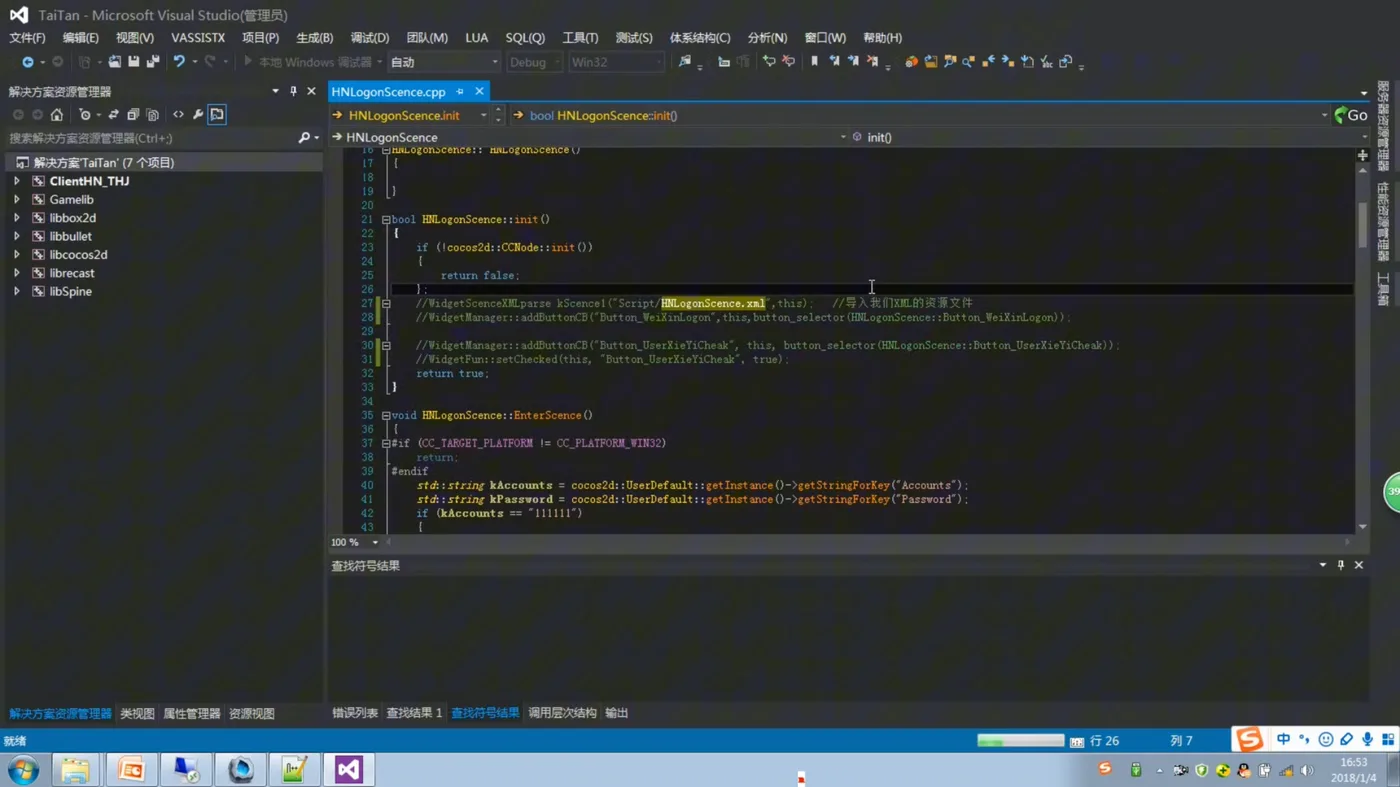The width and height of the screenshot is (1400, 787).
Task: Switch to the 输出 panel tab
Action: pos(616,713)
